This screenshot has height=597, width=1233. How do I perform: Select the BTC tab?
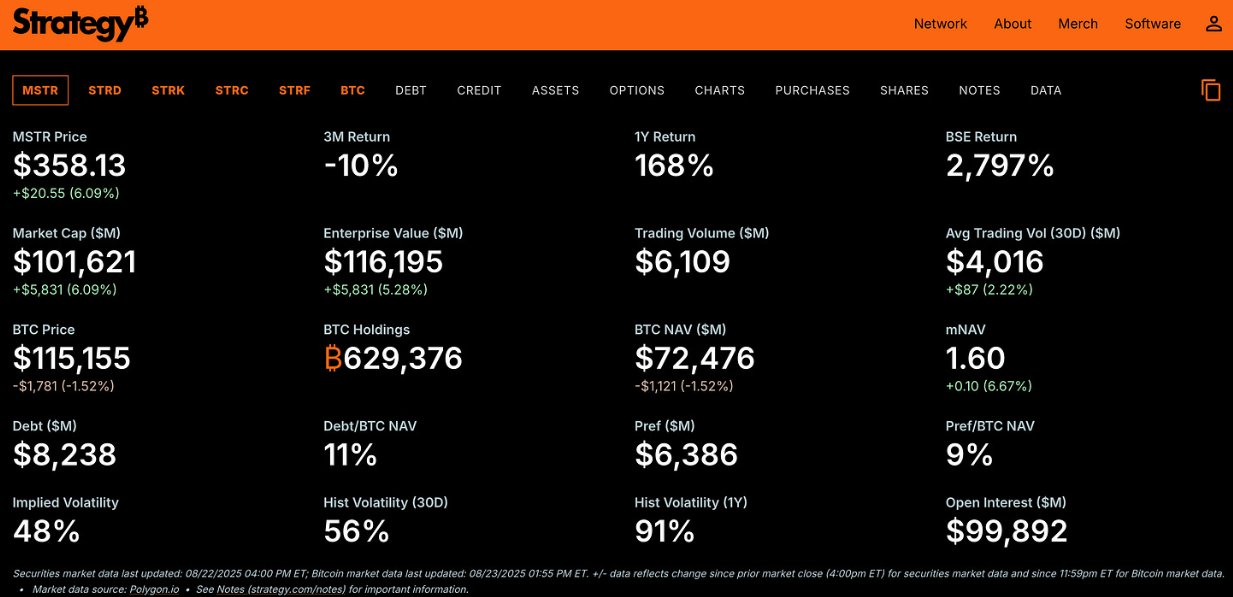click(x=353, y=90)
